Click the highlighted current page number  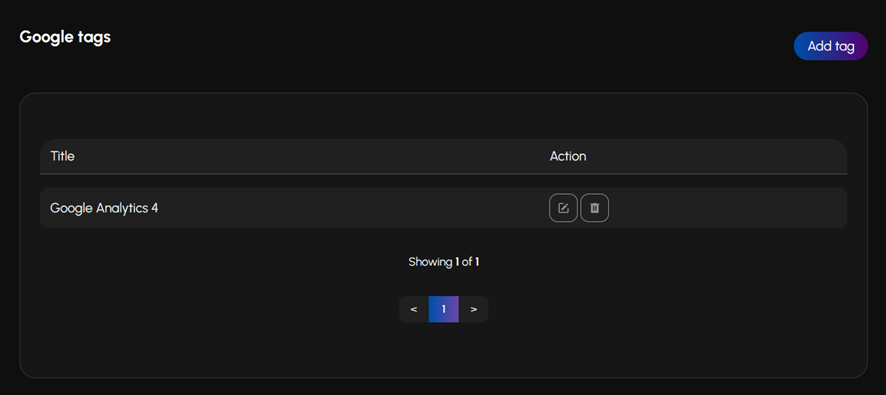click(x=444, y=309)
